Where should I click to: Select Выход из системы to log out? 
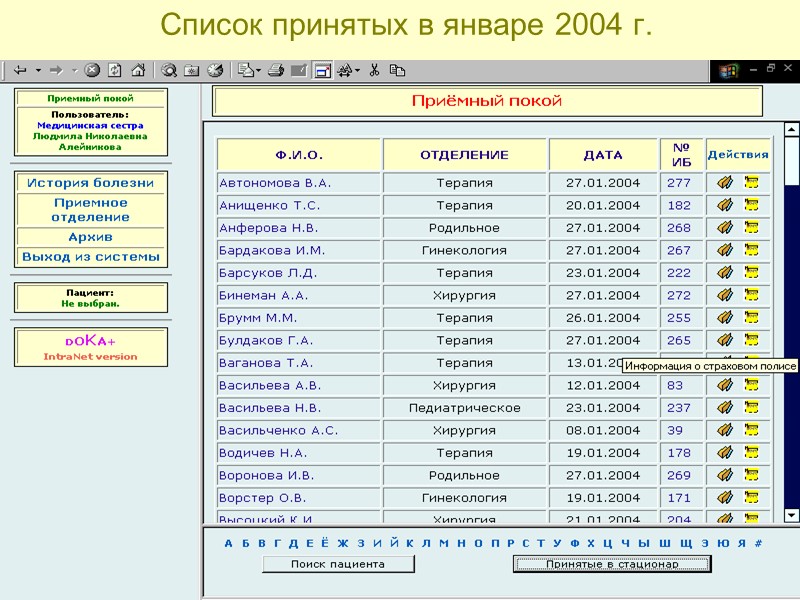pos(91,257)
